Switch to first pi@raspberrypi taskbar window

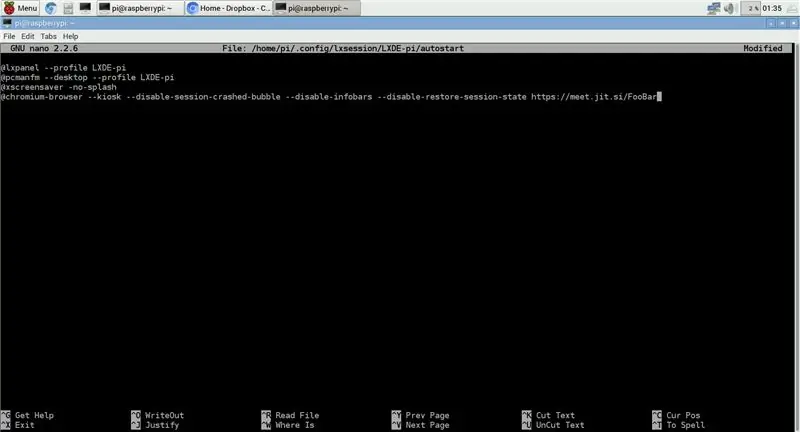140,8
